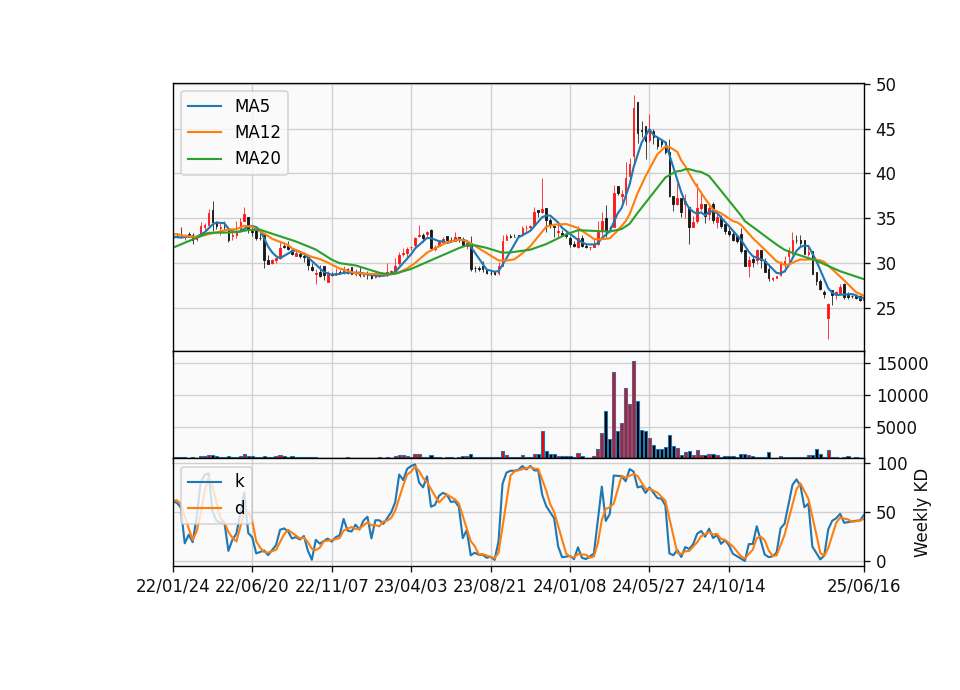Click the 22/01/24 date tick label

(173, 586)
